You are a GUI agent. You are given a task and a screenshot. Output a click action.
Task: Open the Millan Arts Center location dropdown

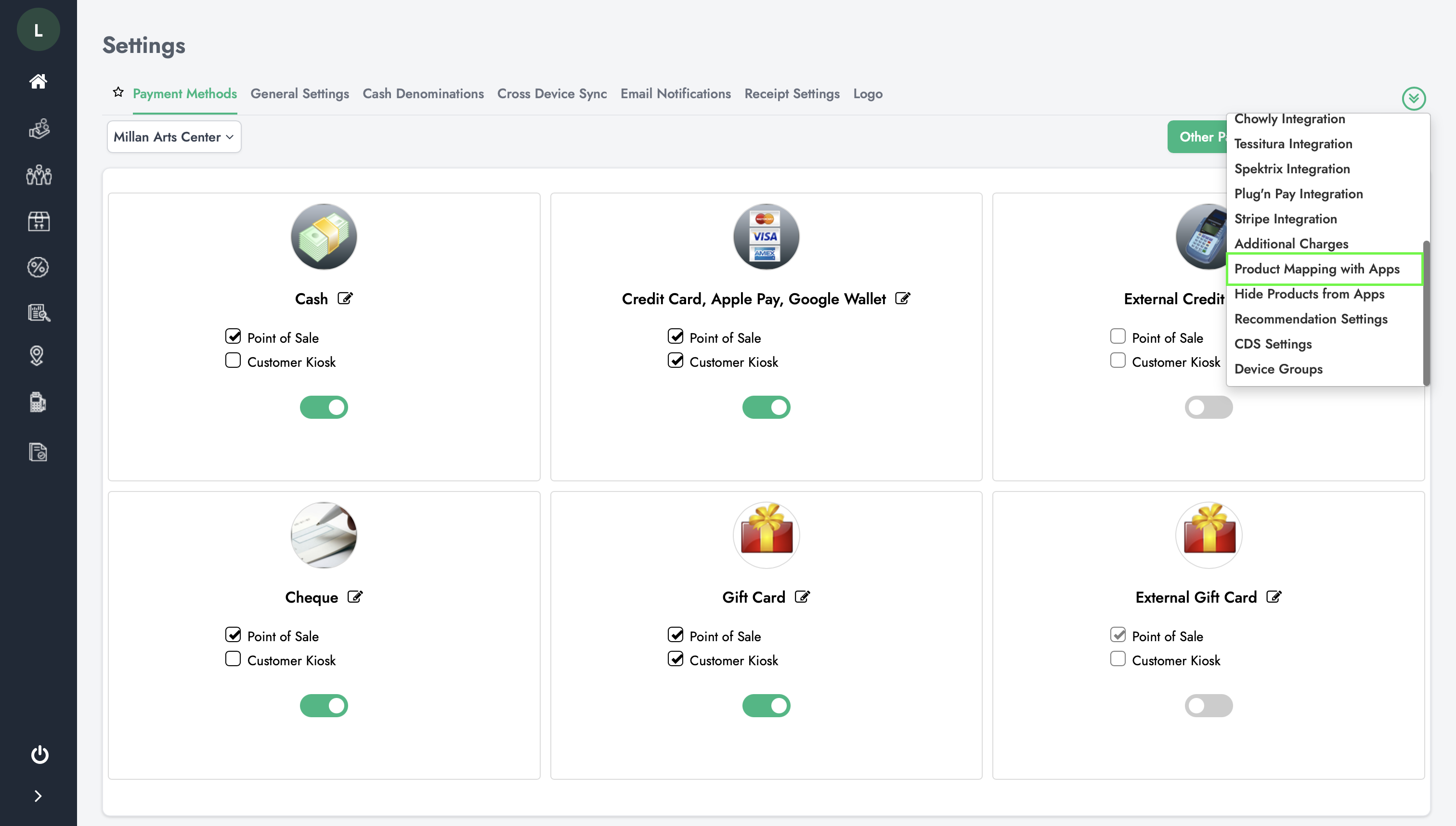(x=174, y=137)
